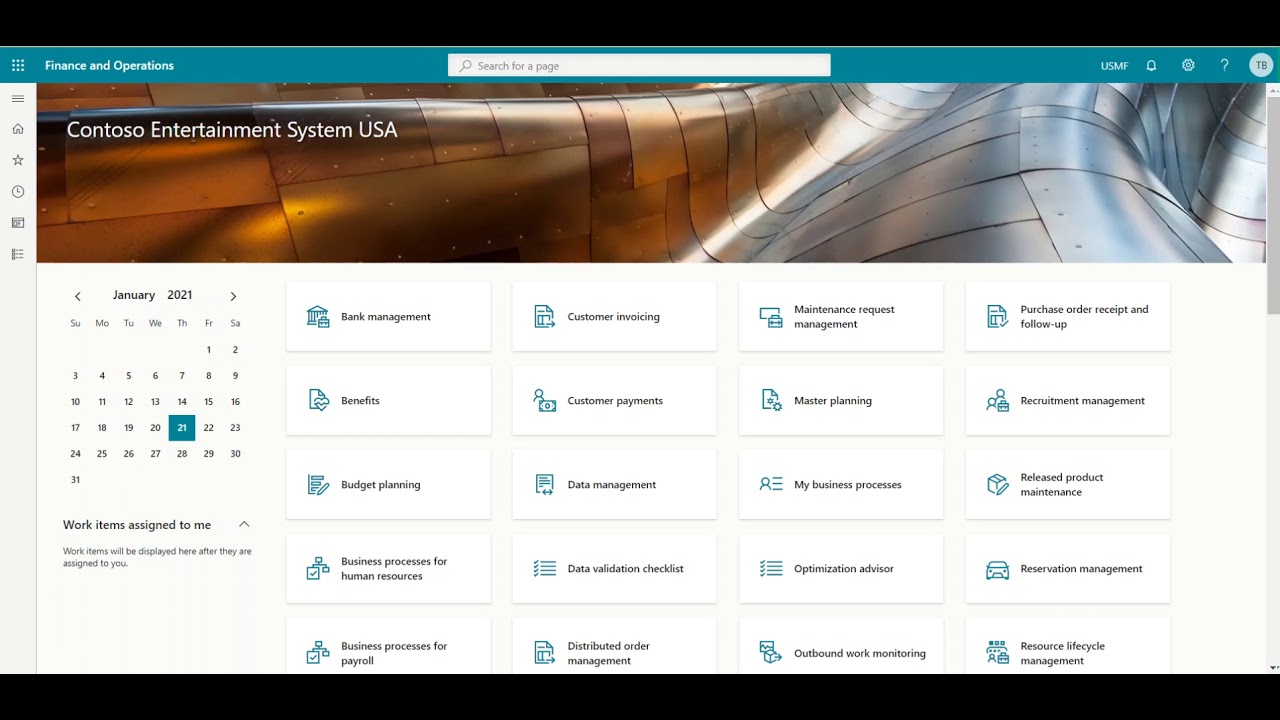Click the Search for a page field
This screenshot has height=720, width=1280.
639,65
